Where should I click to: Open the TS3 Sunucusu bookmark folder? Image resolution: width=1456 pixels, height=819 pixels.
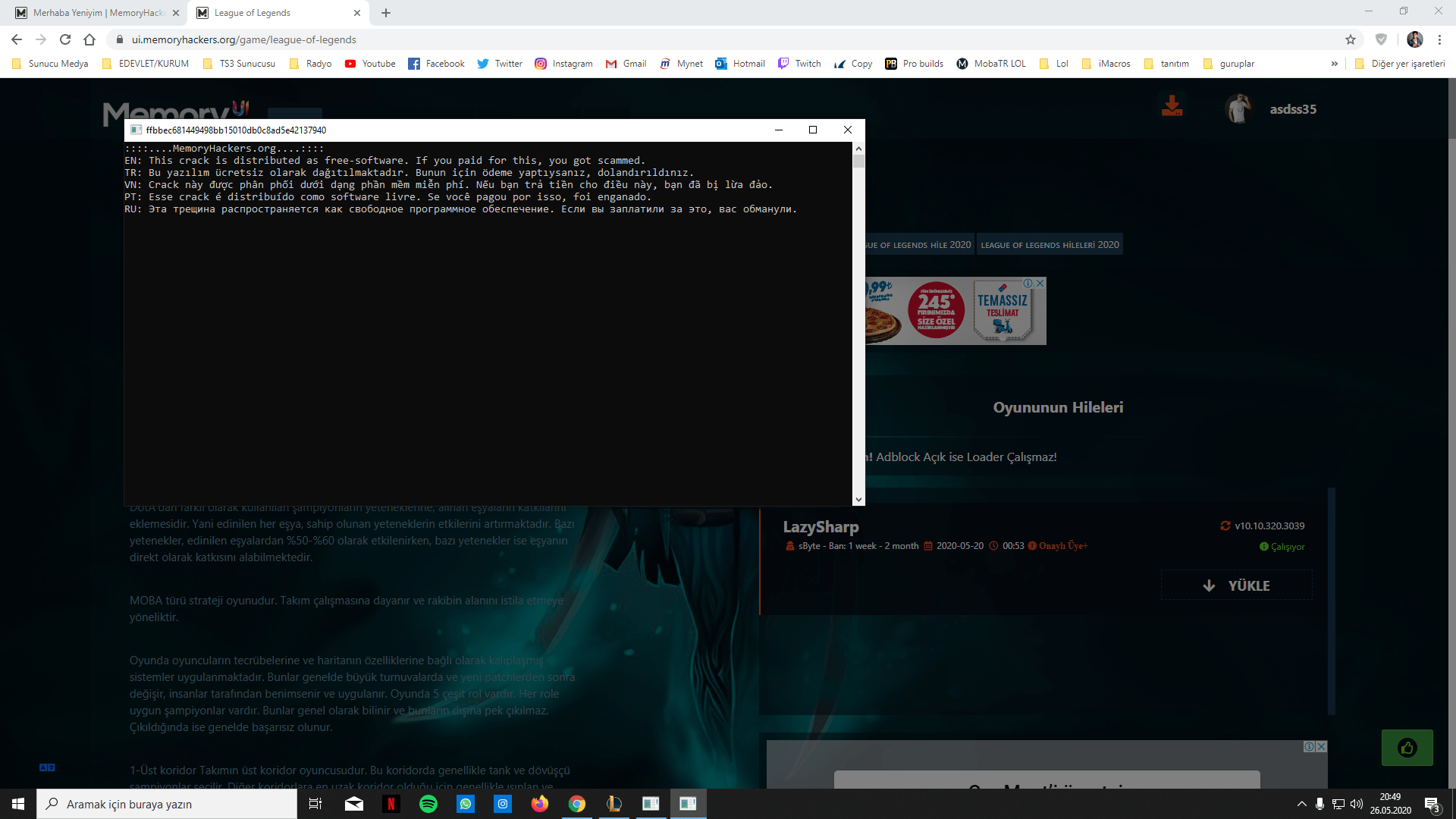pos(239,64)
